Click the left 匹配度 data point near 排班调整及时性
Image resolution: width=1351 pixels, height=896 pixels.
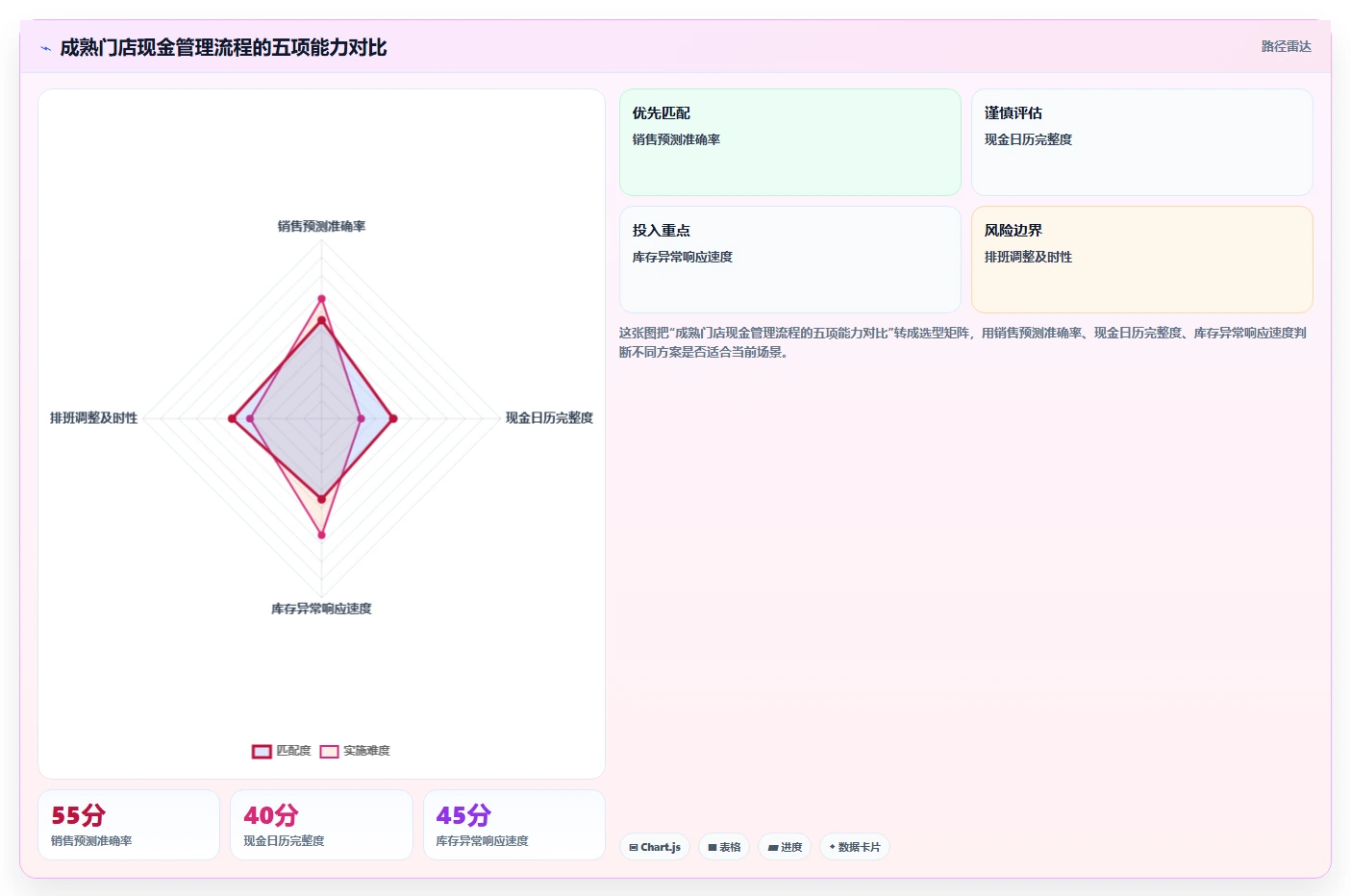coord(232,418)
